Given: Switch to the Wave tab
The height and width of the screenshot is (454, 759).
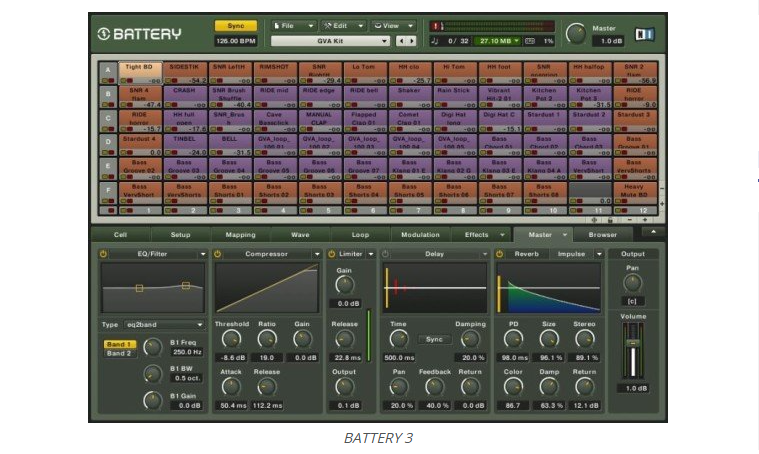Looking at the screenshot, I should click(300, 235).
